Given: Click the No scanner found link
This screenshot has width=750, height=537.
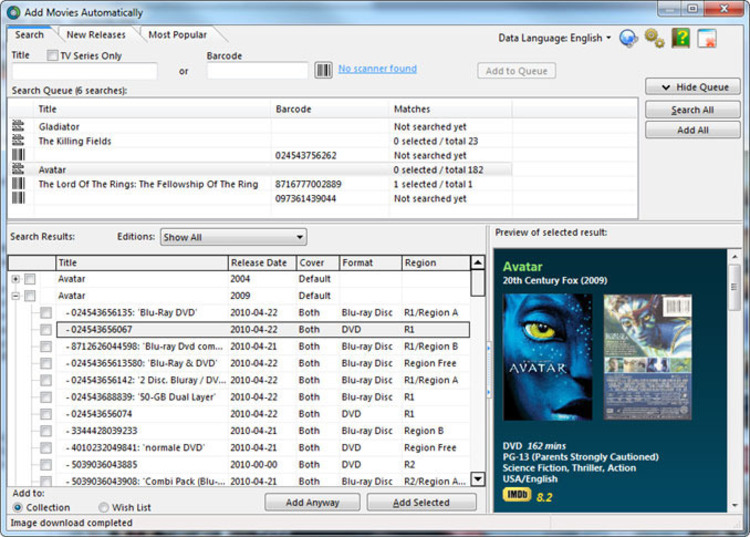Looking at the screenshot, I should [x=377, y=68].
